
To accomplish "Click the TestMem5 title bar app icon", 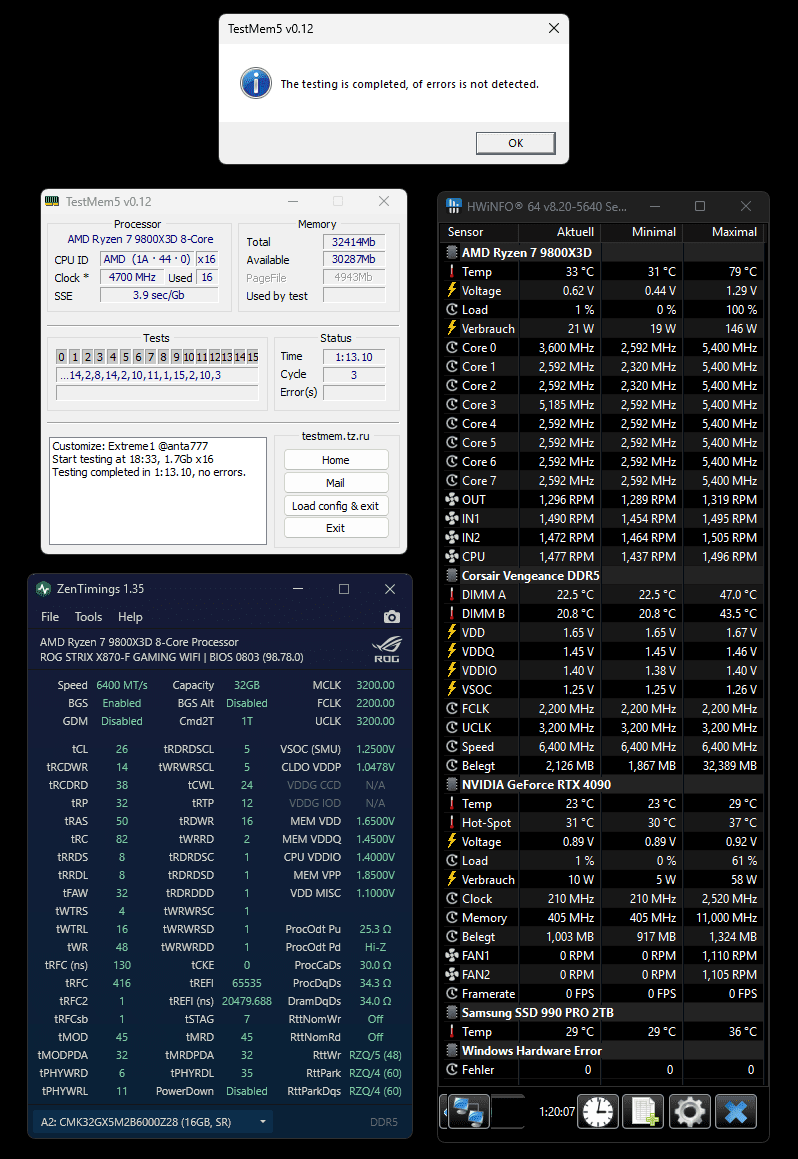I will [52, 201].
